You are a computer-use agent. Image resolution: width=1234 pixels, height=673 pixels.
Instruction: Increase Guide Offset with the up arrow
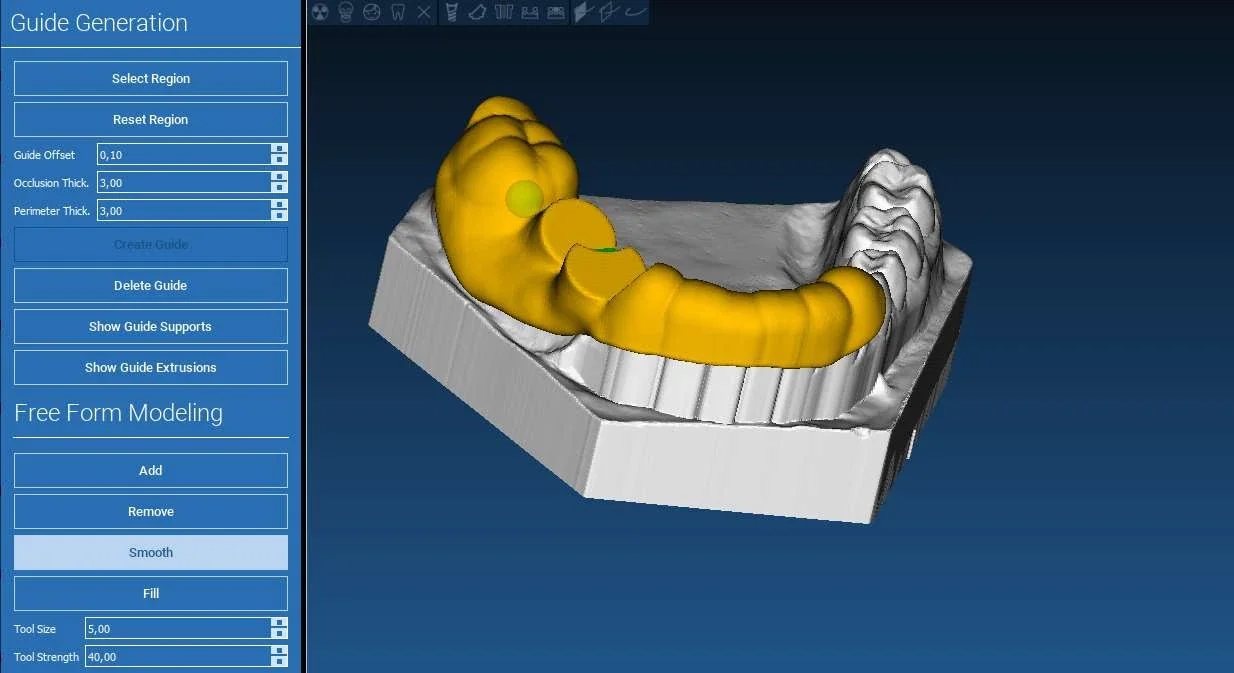pos(280,149)
